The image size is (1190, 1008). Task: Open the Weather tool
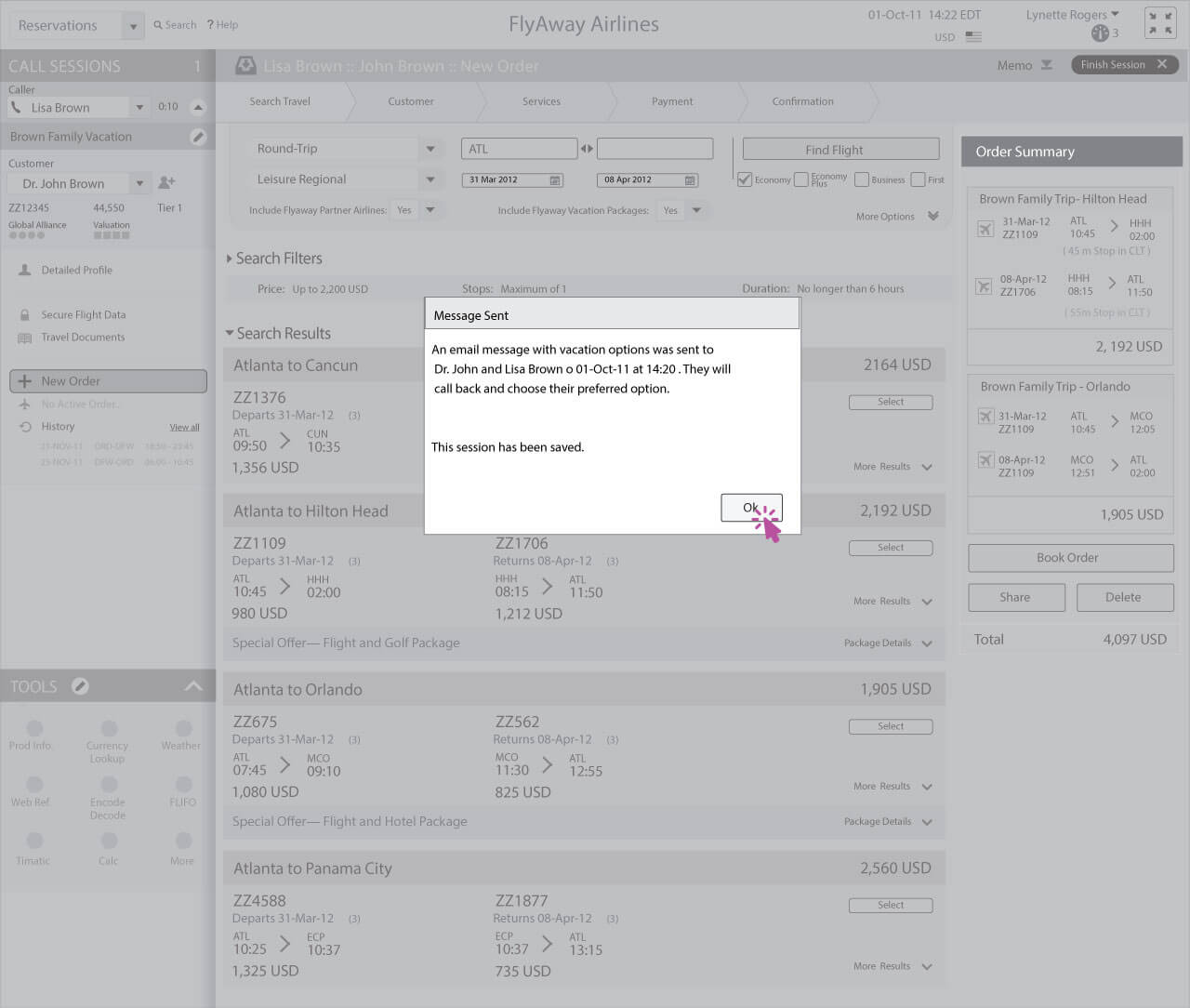183,729
